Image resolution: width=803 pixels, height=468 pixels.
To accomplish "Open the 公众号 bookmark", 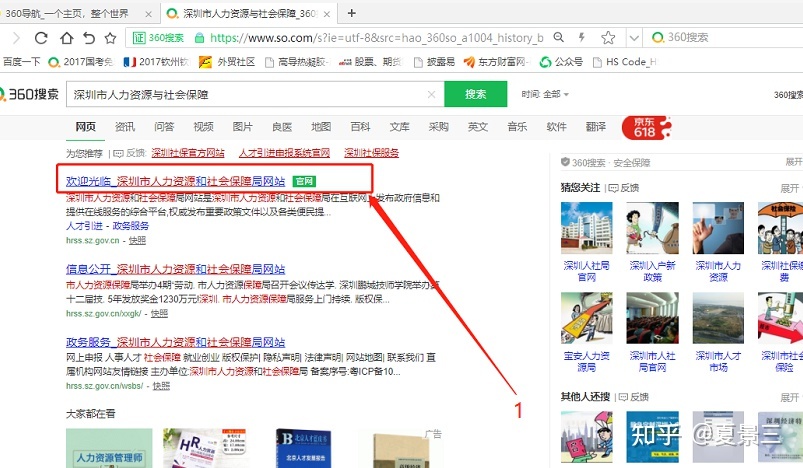I will coord(561,62).
